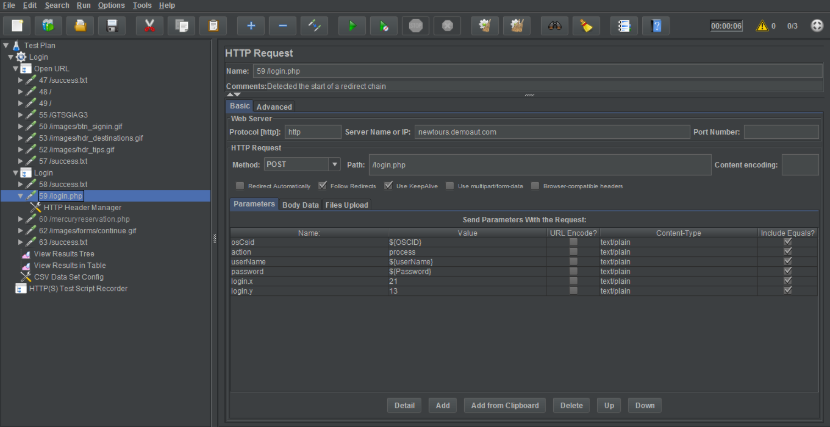
Task: Uncheck the Use KeepAlive checkbox
Action: pos(388,186)
